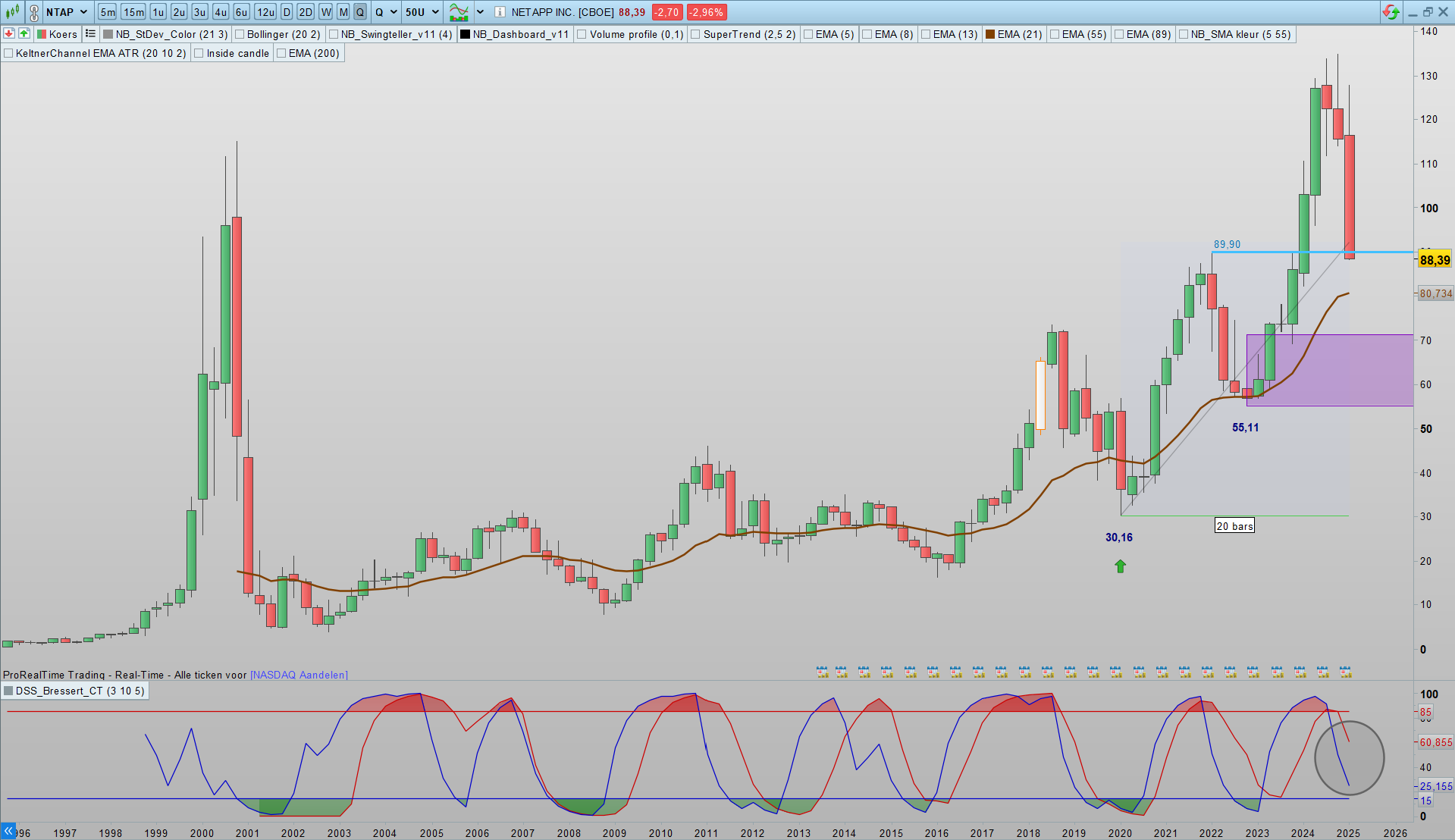Click the purple rectangle zone

tap(1330, 370)
